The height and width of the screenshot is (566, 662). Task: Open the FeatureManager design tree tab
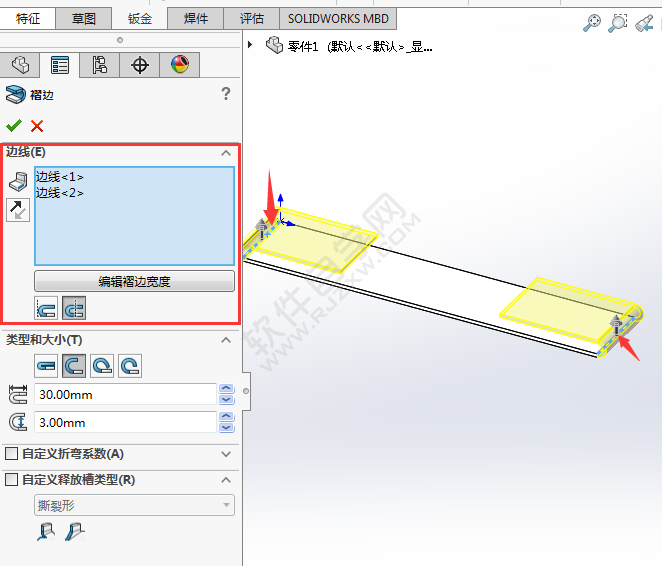(x=20, y=65)
